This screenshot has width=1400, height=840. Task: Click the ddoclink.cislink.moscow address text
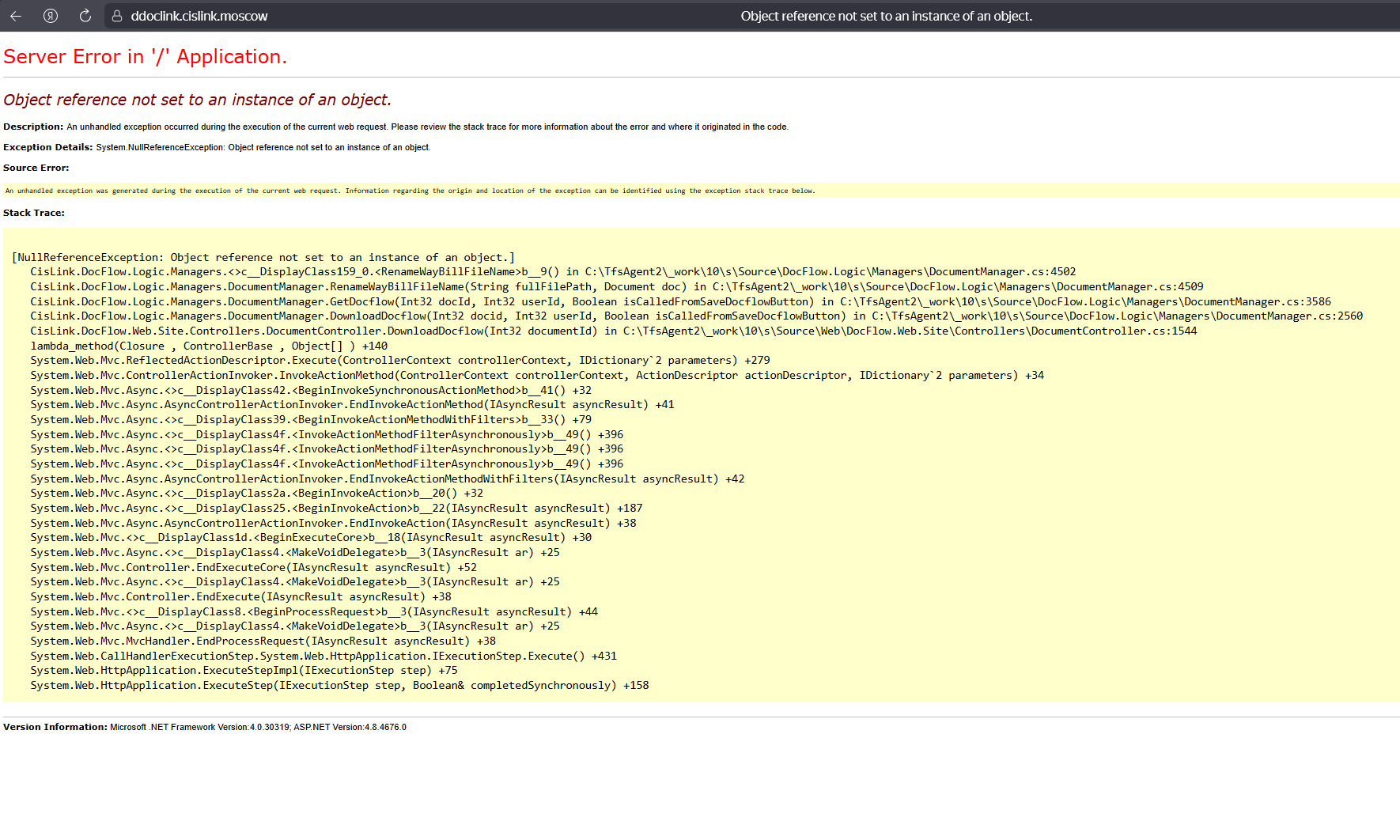199,16
